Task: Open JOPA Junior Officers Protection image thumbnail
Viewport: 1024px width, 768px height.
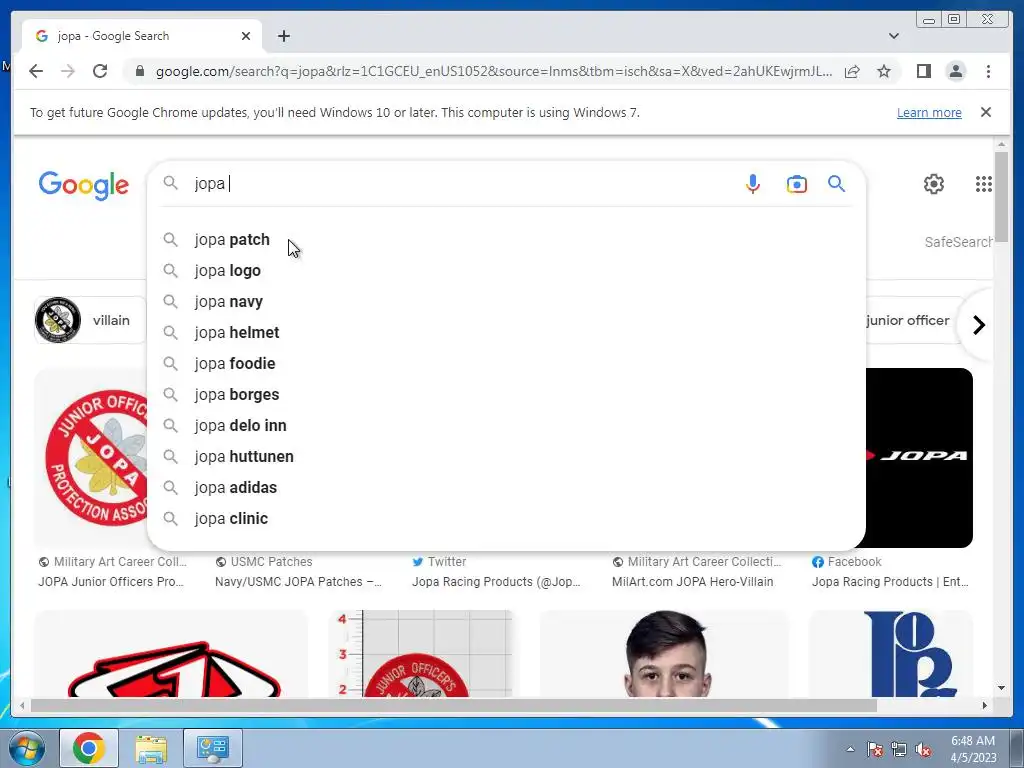Action: [x=91, y=458]
